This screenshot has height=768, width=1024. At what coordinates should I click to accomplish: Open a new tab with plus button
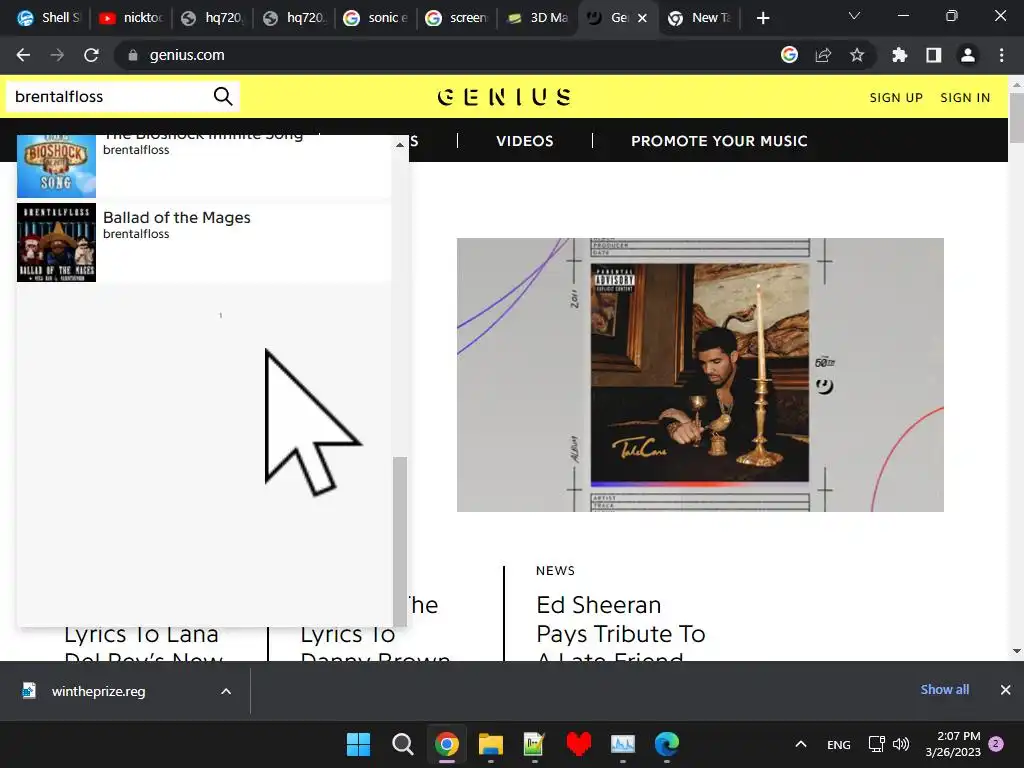point(762,18)
